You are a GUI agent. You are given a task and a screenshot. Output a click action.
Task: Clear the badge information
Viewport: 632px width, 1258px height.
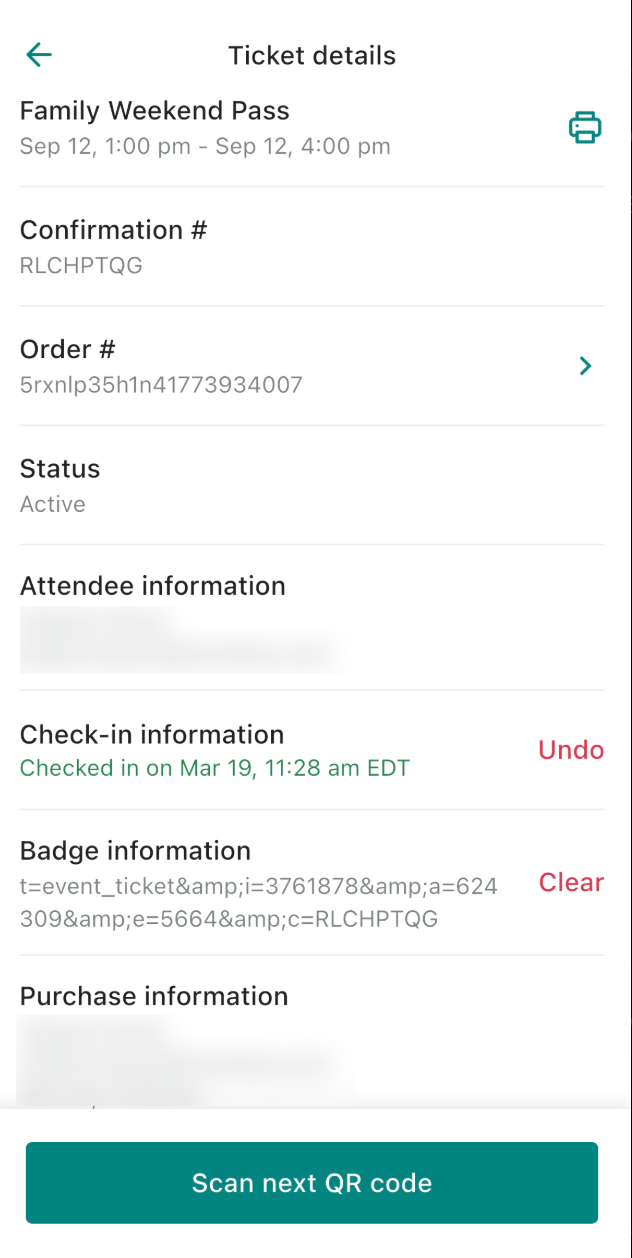click(571, 882)
